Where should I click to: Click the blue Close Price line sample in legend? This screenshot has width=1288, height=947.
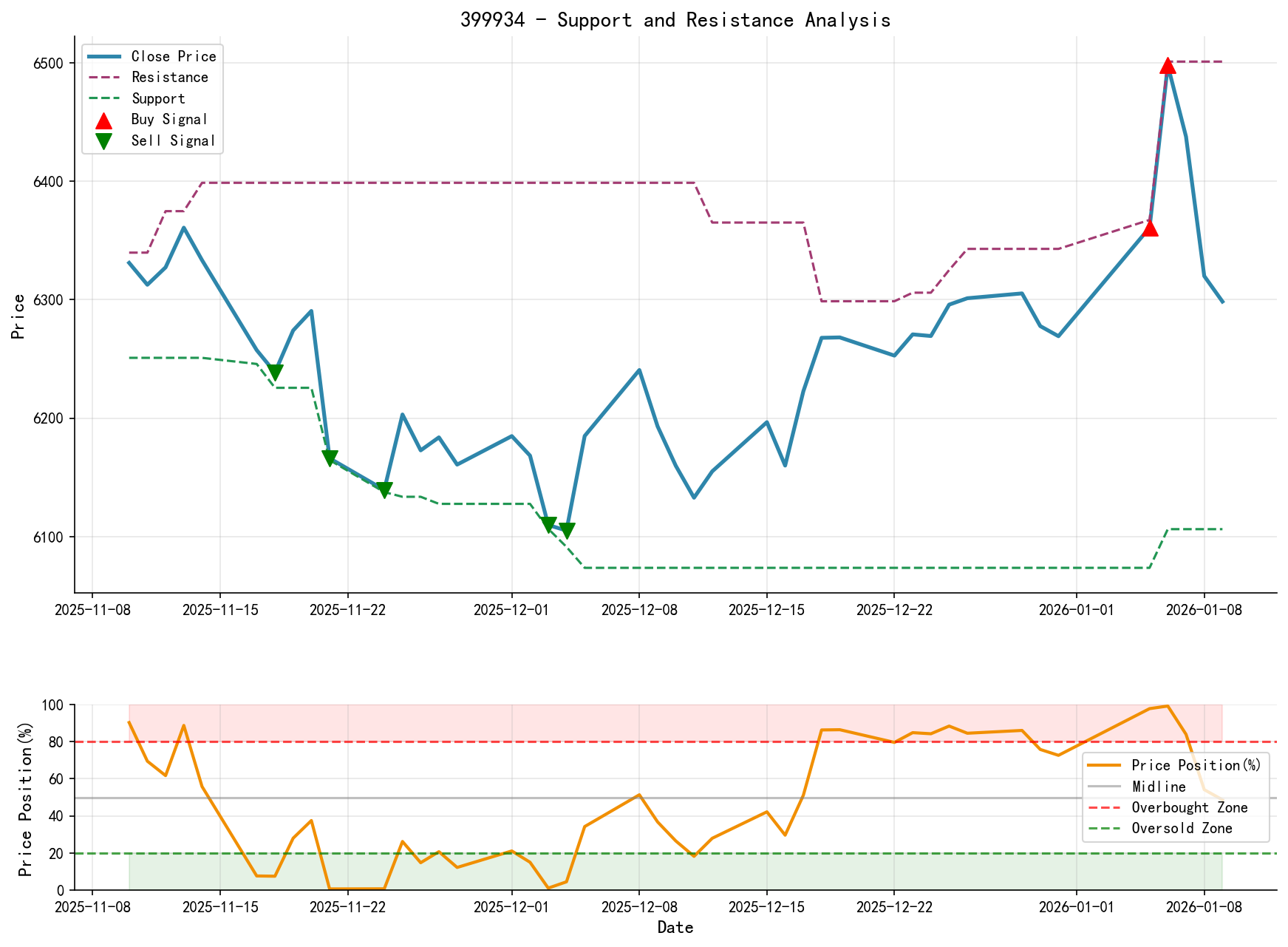click(x=104, y=56)
